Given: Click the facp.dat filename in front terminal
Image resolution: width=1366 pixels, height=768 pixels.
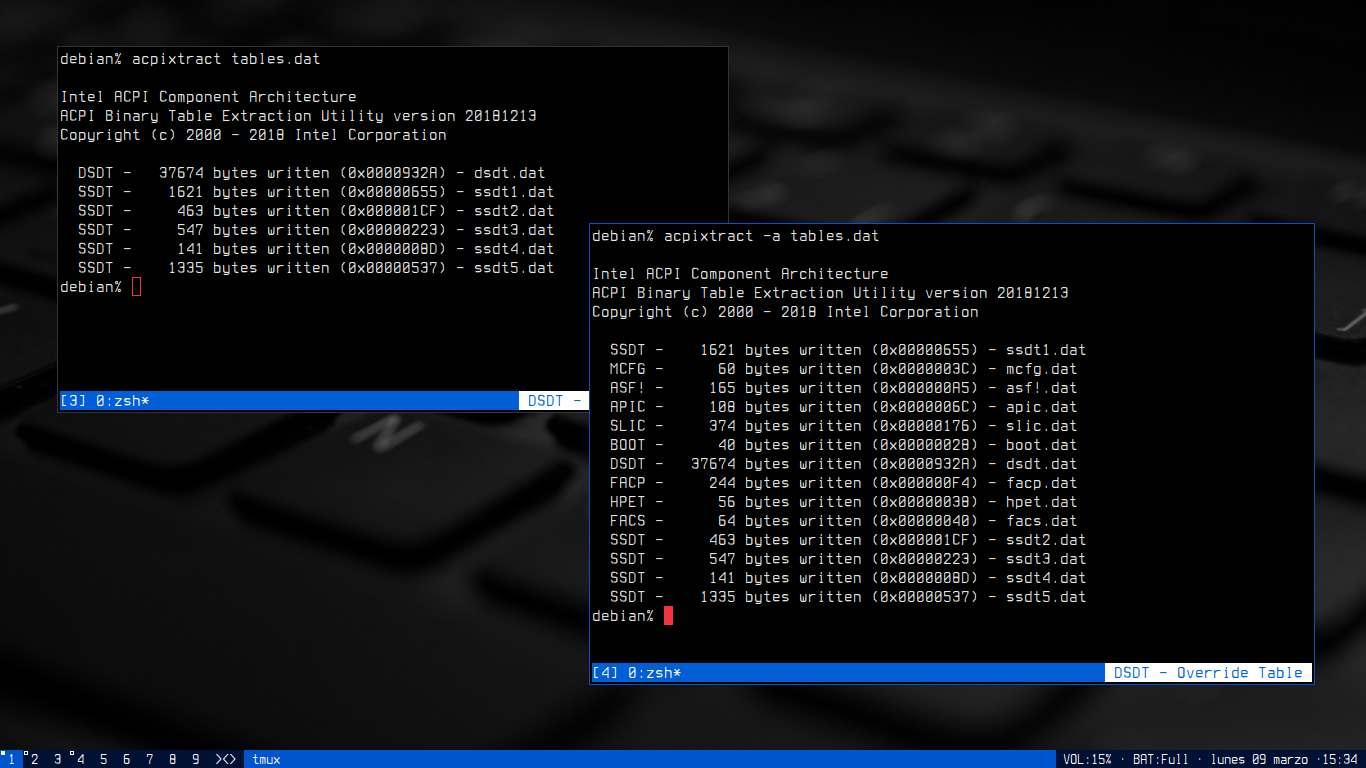Looking at the screenshot, I should [x=1041, y=483].
